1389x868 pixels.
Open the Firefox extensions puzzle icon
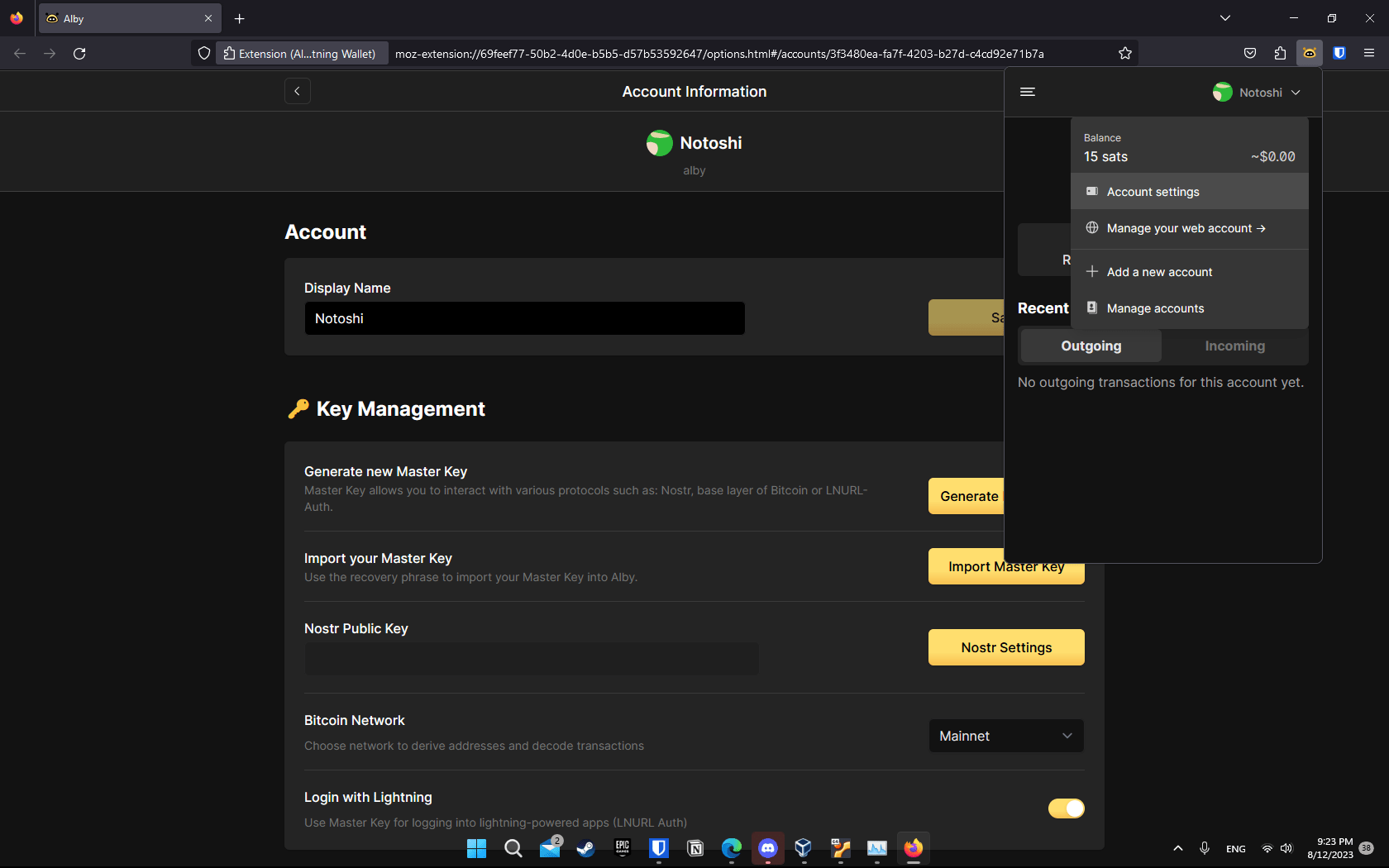click(x=1280, y=54)
